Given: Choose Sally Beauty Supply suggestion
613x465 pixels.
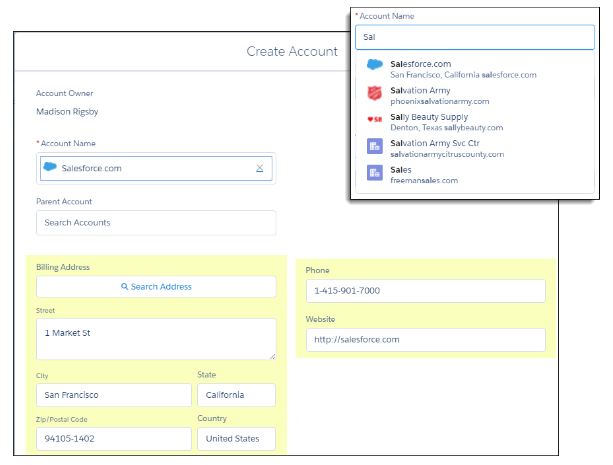Looking at the screenshot, I should tap(475, 122).
